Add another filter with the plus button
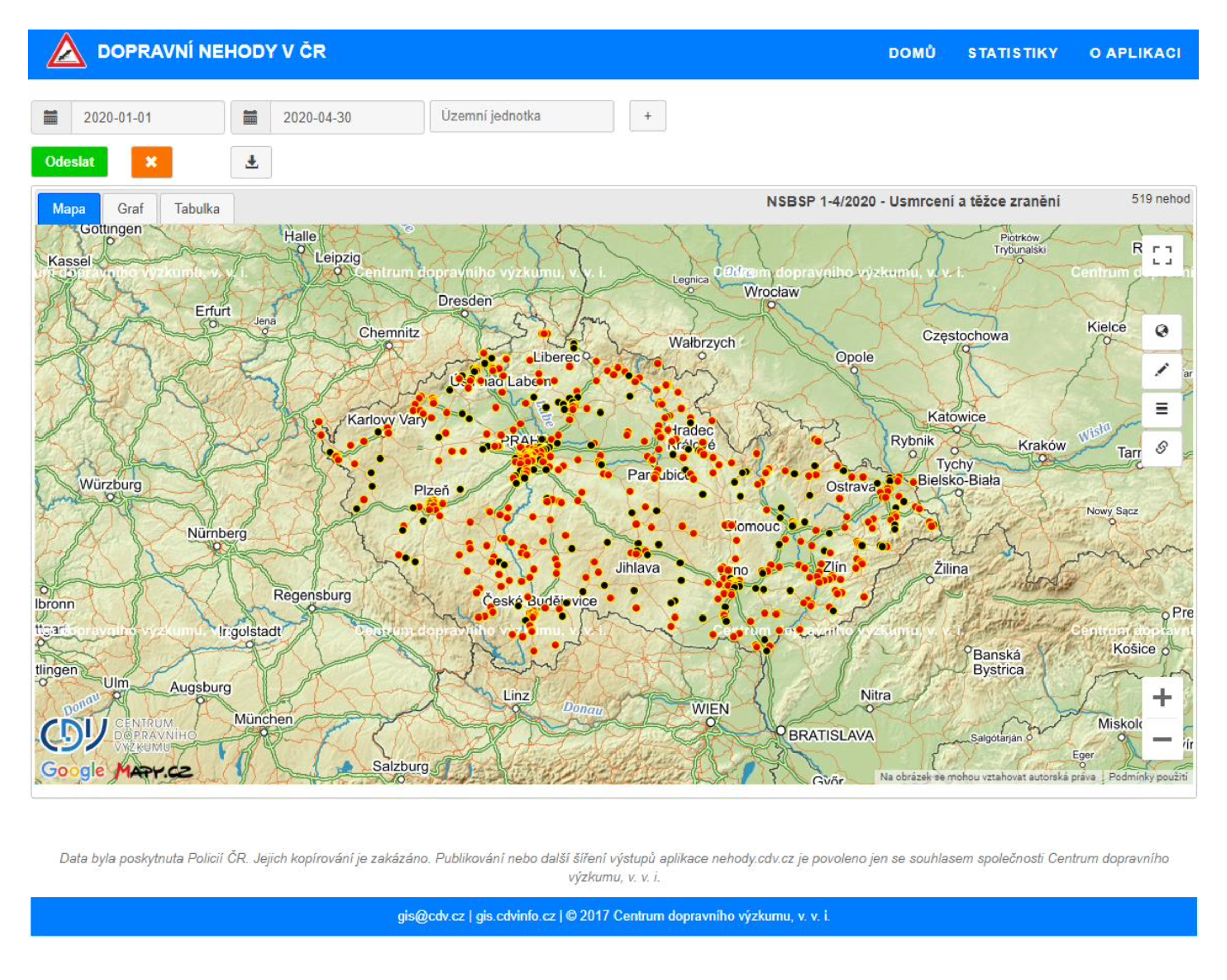The width and height of the screenshot is (1227, 980). [x=648, y=116]
